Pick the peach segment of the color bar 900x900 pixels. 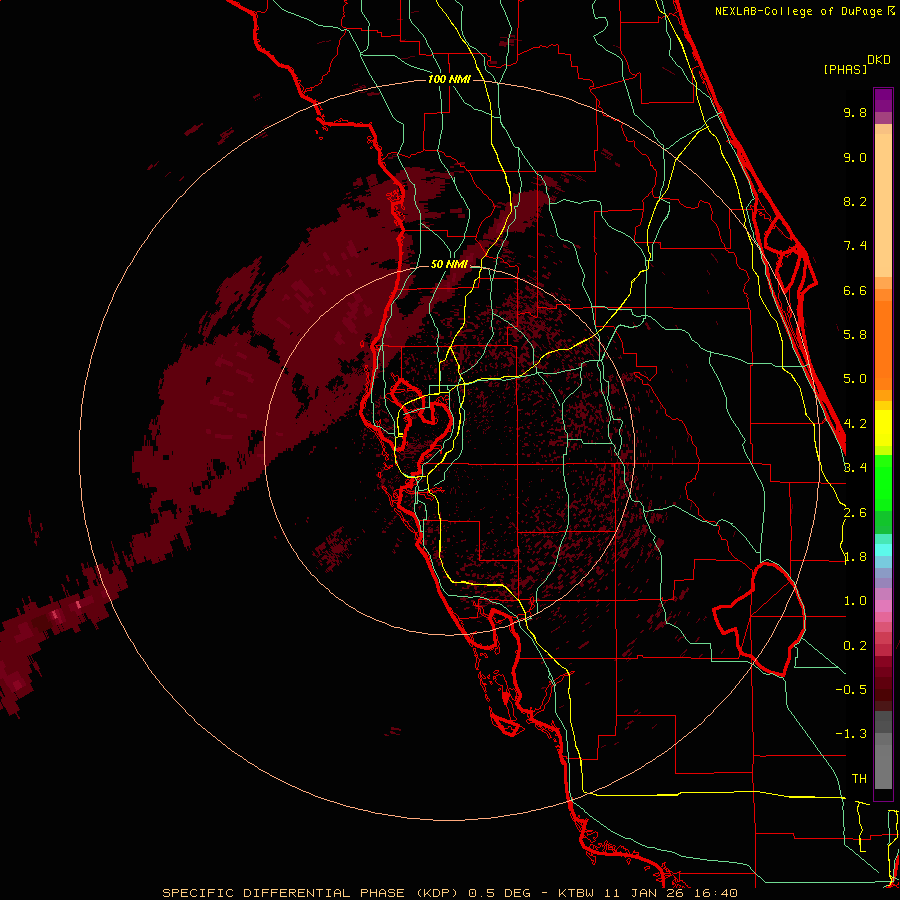coord(883,201)
